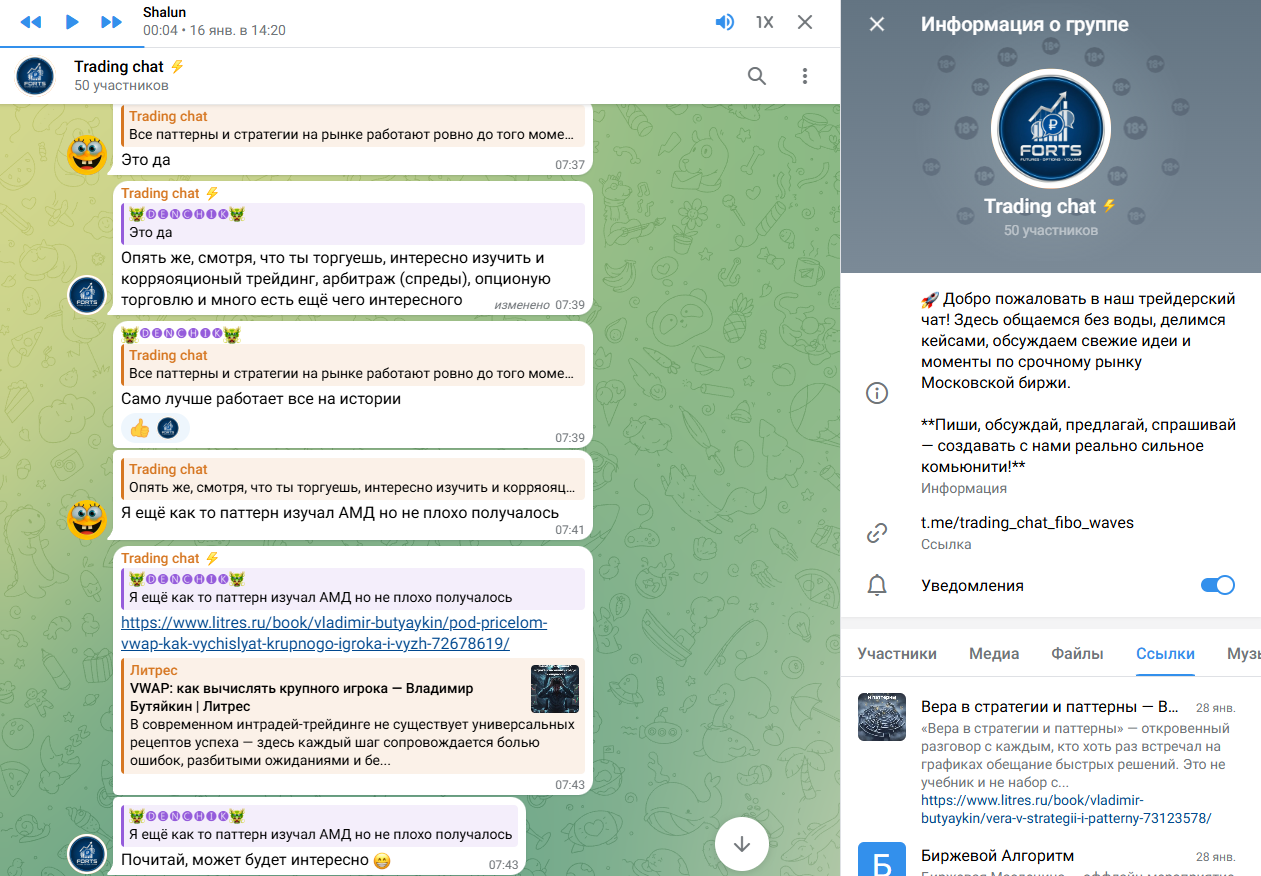Open the Вера в стратегии link thumbnail
Screen dimensions: 1261x876
(x=882, y=717)
